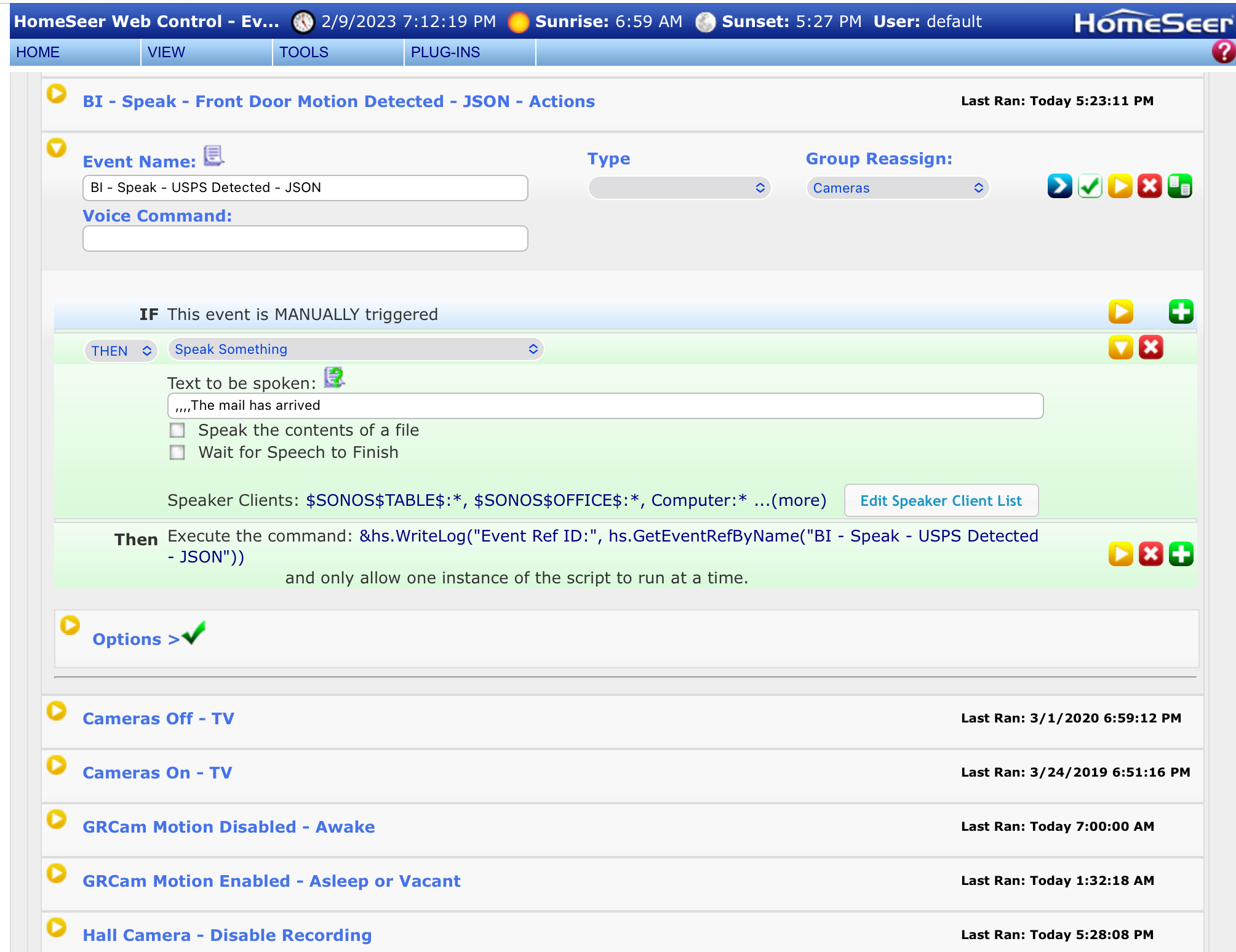The height and width of the screenshot is (952, 1236).
Task: Open the TOOLS menu
Action: [x=304, y=52]
